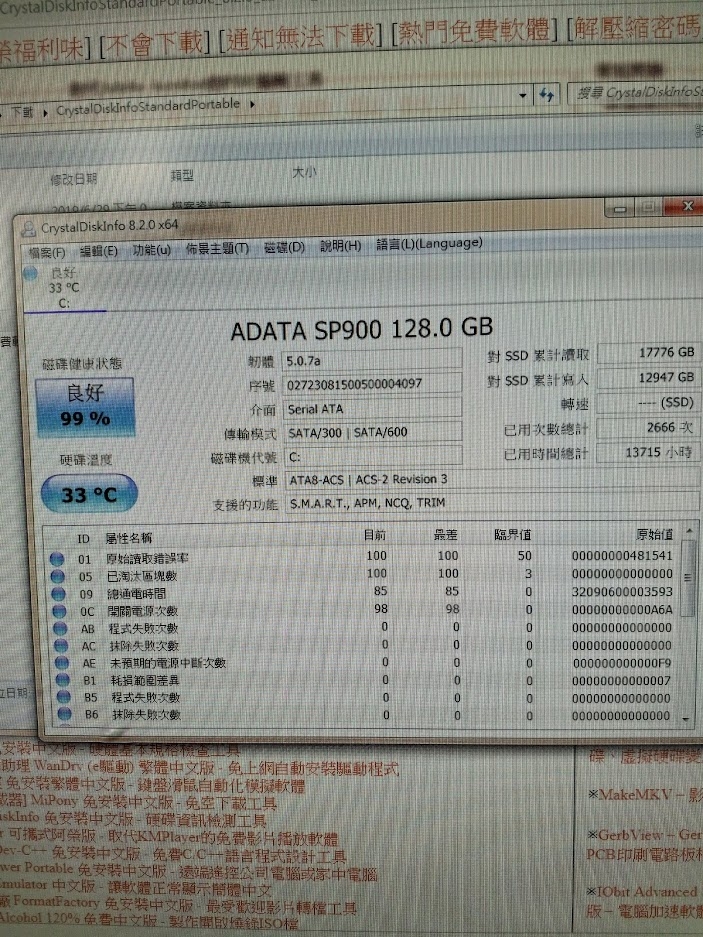Click the drive letter field showing C:
This screenshot has width=703, height=937.
point(373,456)
